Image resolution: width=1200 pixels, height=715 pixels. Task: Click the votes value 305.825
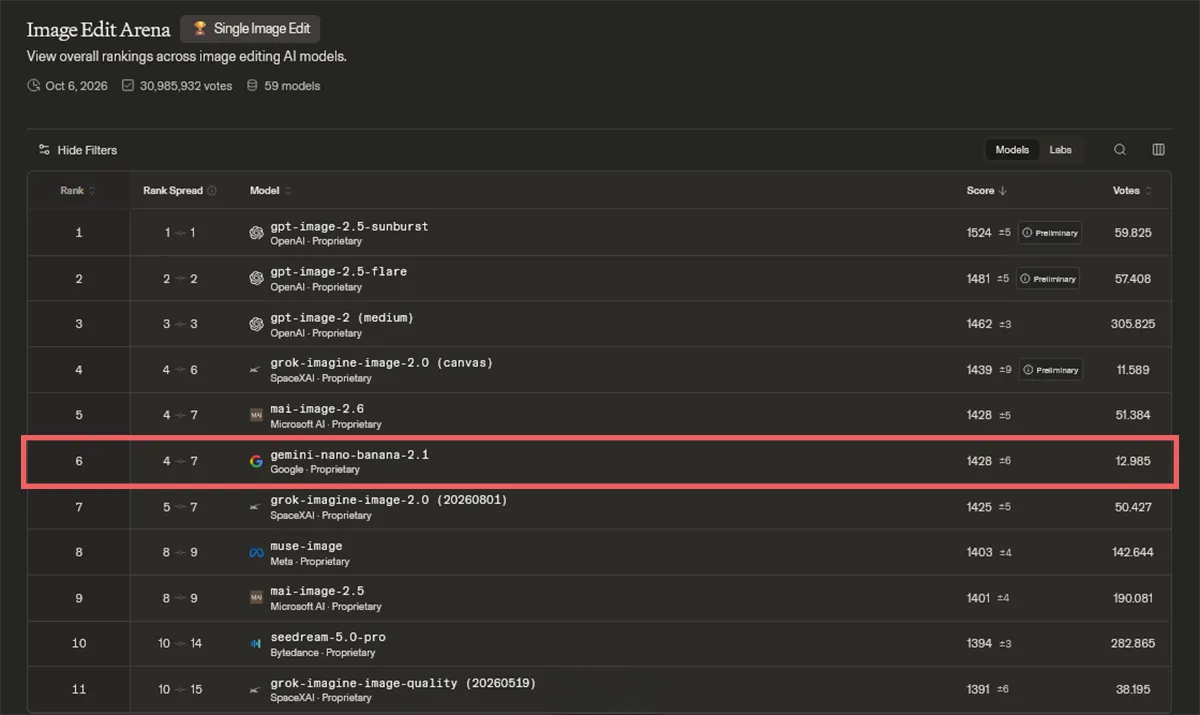pyautogui.click(x=1133, y=324)
